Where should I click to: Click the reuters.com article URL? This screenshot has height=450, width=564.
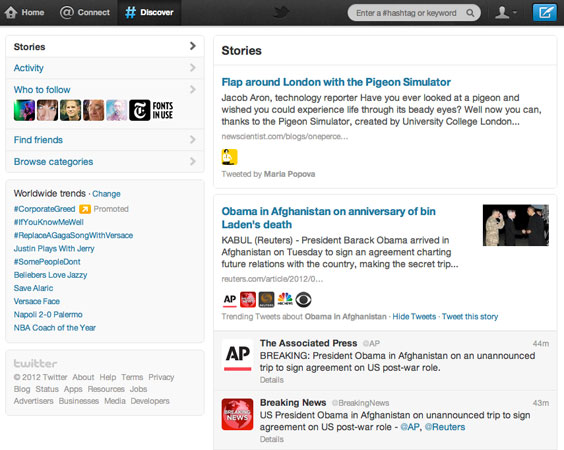tap(272, 279)
